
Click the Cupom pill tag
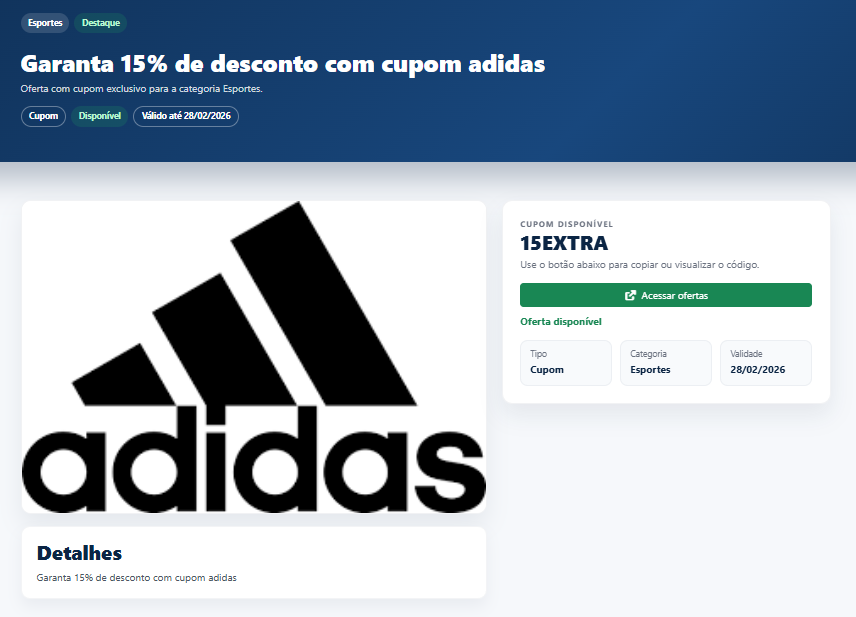coord(43,116)
